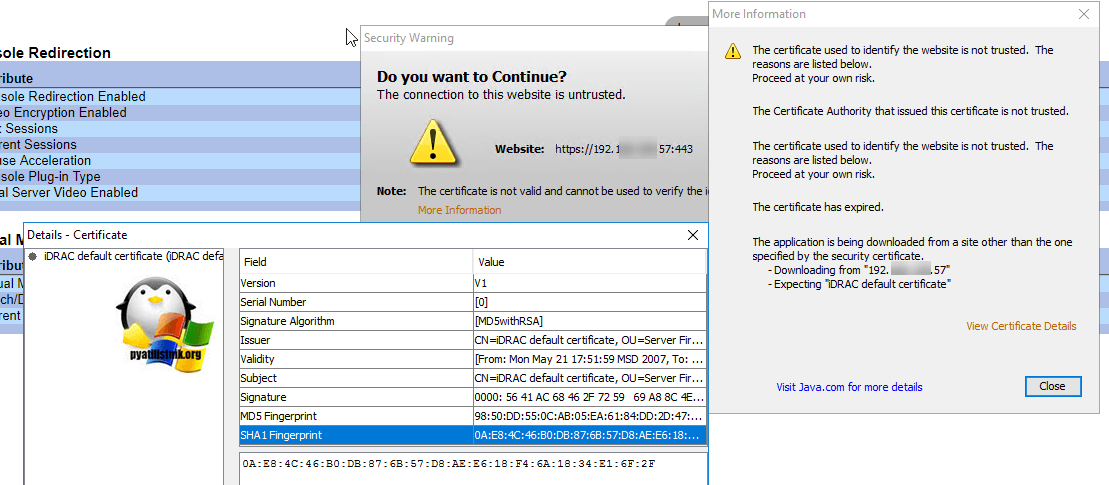This screenshot has width=1109, height=485.
Task: Select the Serial Number row
Action: [355, 302]
